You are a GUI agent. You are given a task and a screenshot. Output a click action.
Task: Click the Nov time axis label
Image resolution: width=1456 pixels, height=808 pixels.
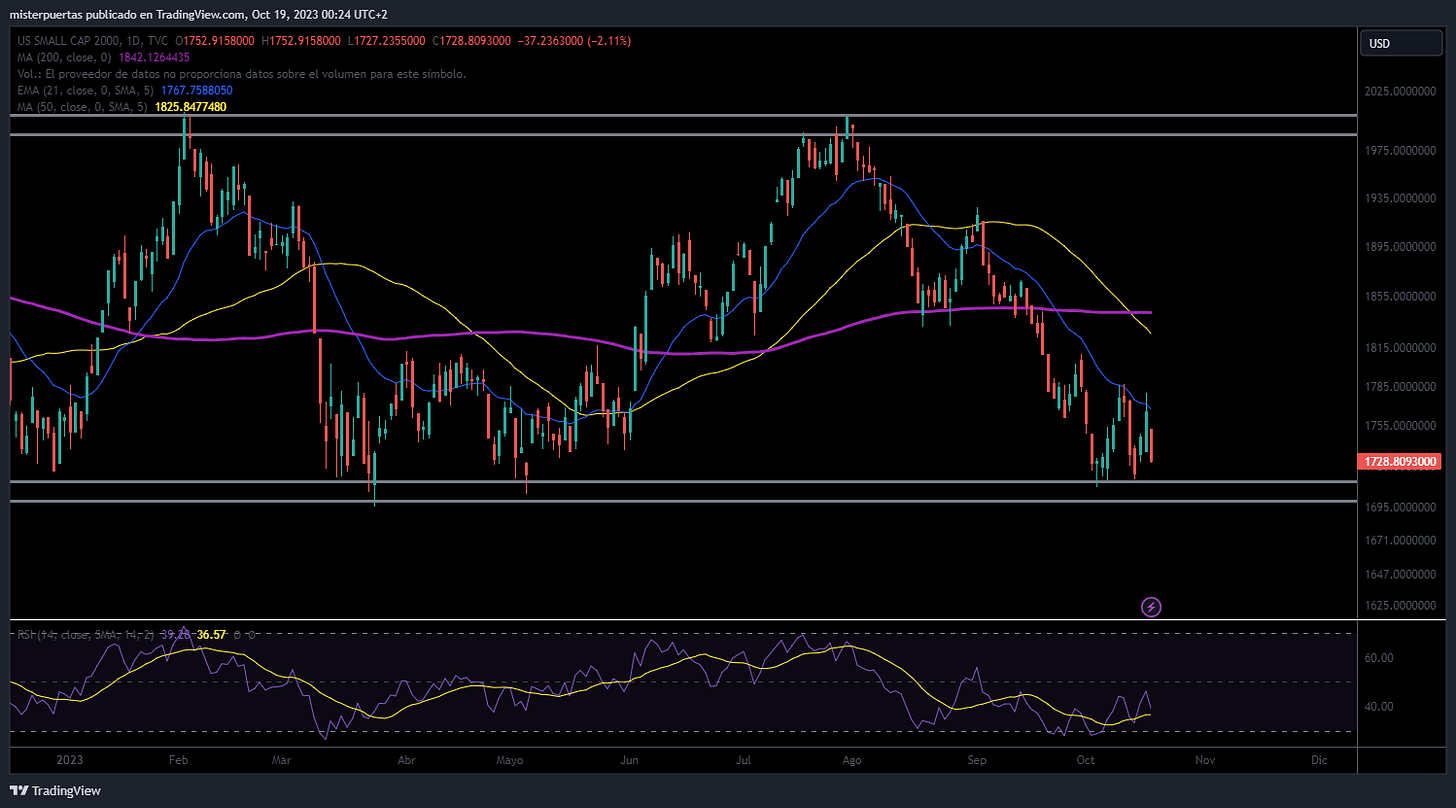point(1205,760)
